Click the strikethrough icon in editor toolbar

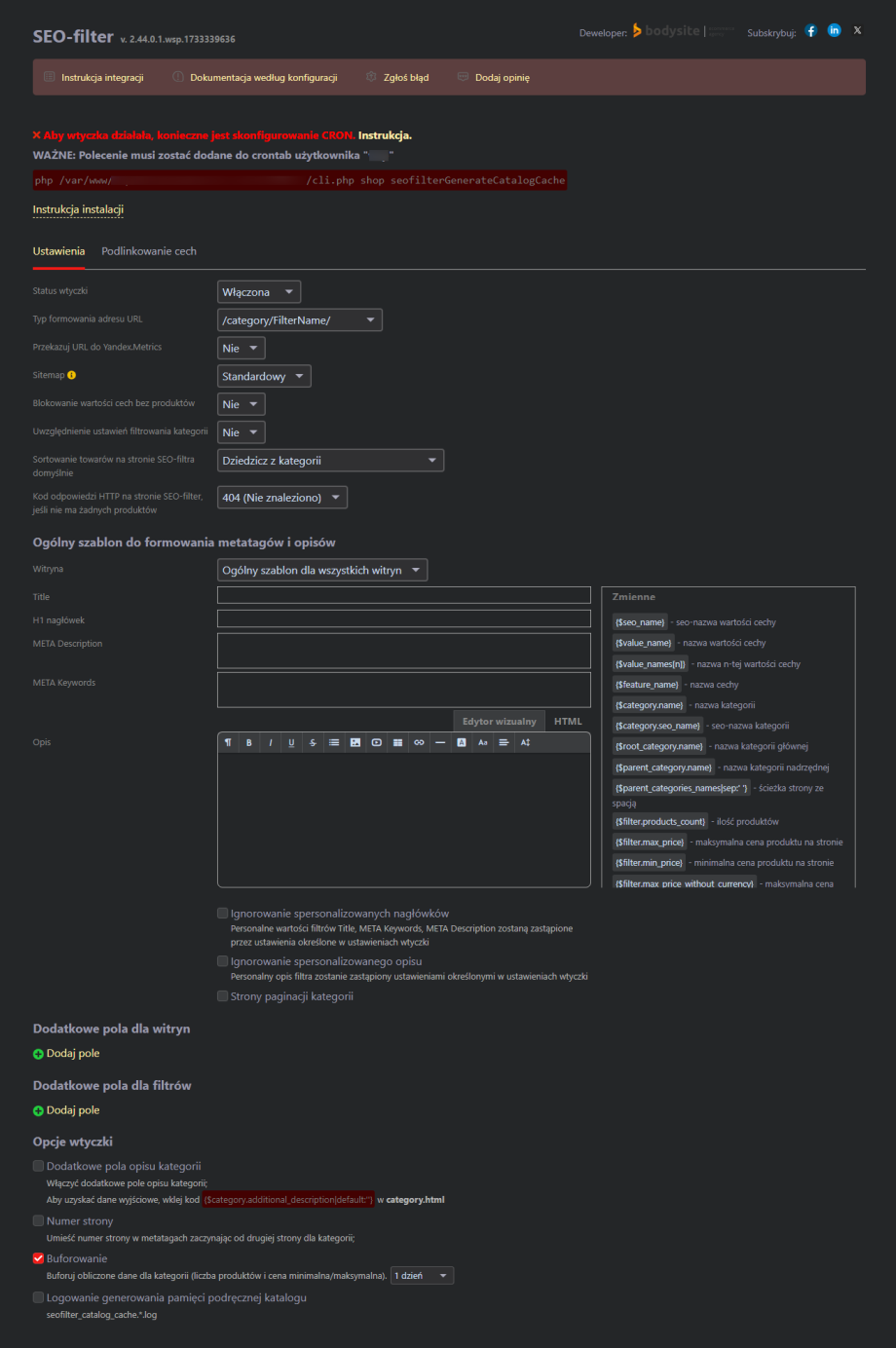[x=313, y=743]
